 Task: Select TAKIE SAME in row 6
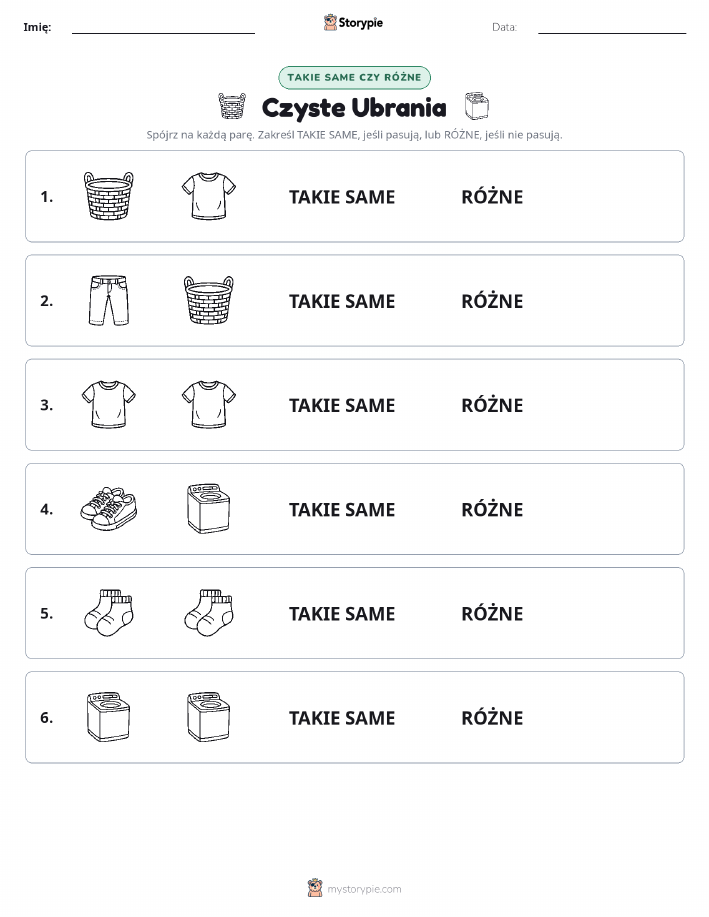(342, 718)
